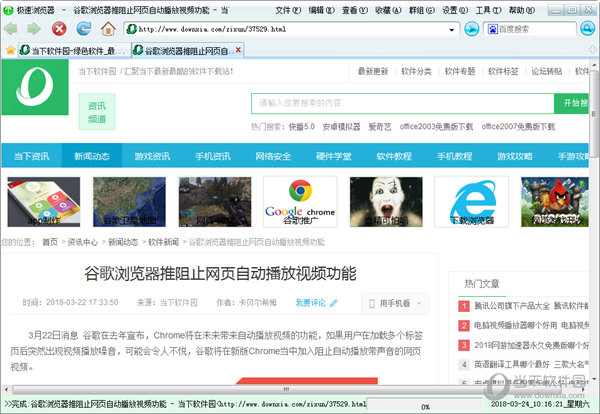Open the address bar URL history dropdown
Screen dimensions: 600x414
452,29
